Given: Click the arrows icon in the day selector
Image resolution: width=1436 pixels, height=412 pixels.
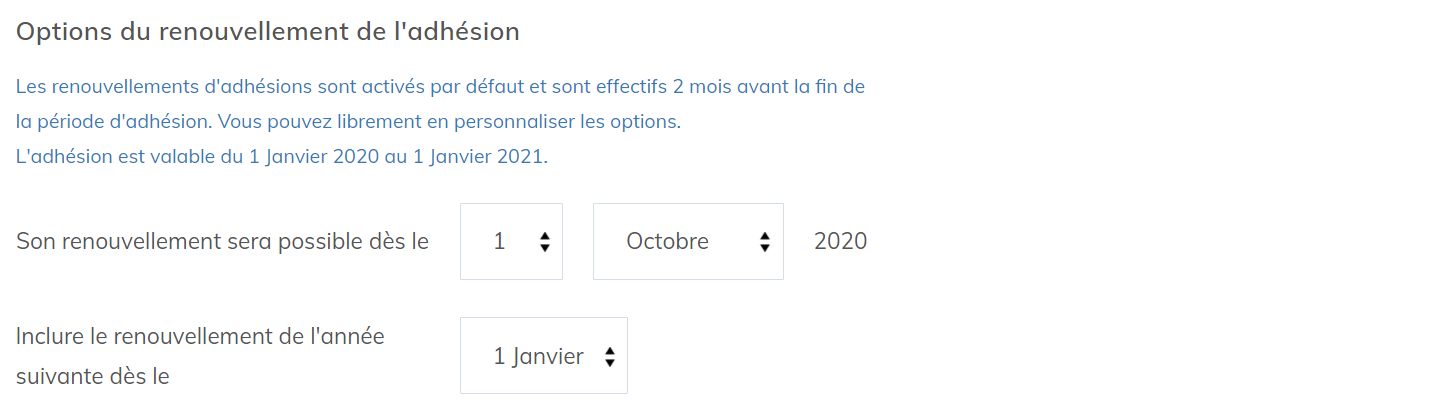Looking at the screenshot, I should pyautogui.click(x=544, y=242).
